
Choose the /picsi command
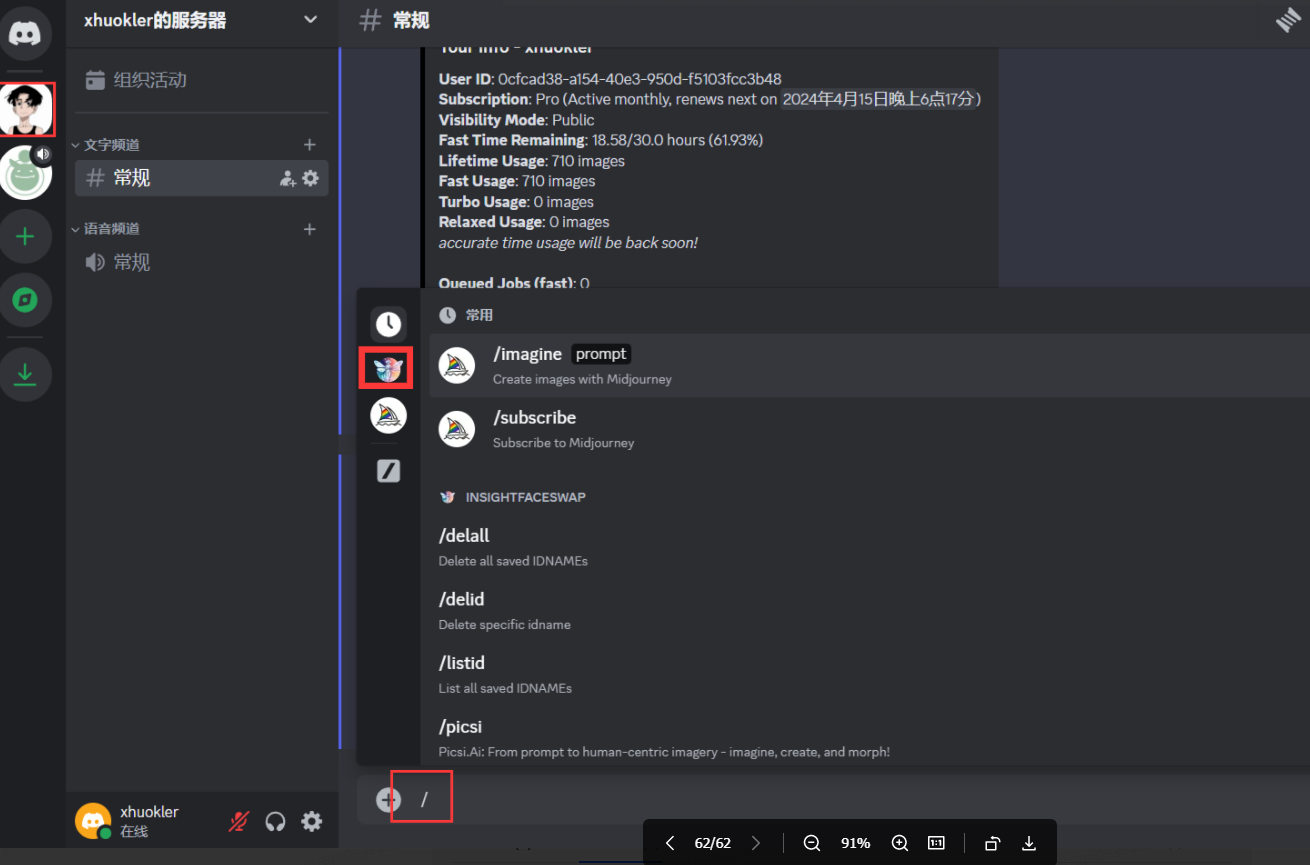[x=869, y=737]
